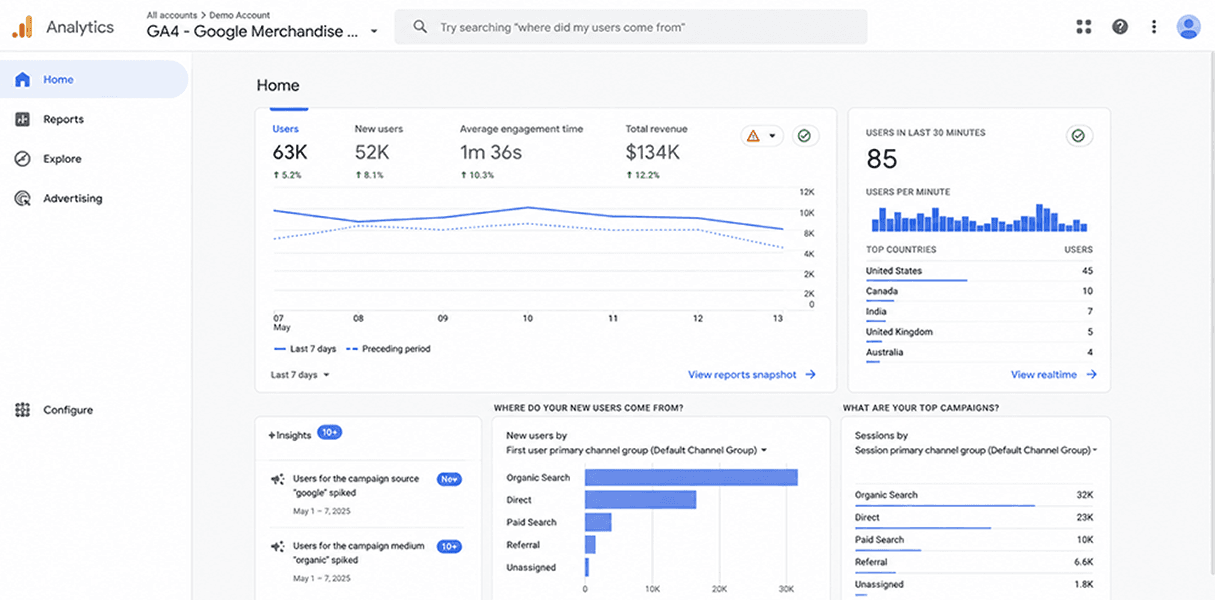Open the Last 7 days date range dropdown
Viewport: 1215px width, 600px height.
[300, 375]
